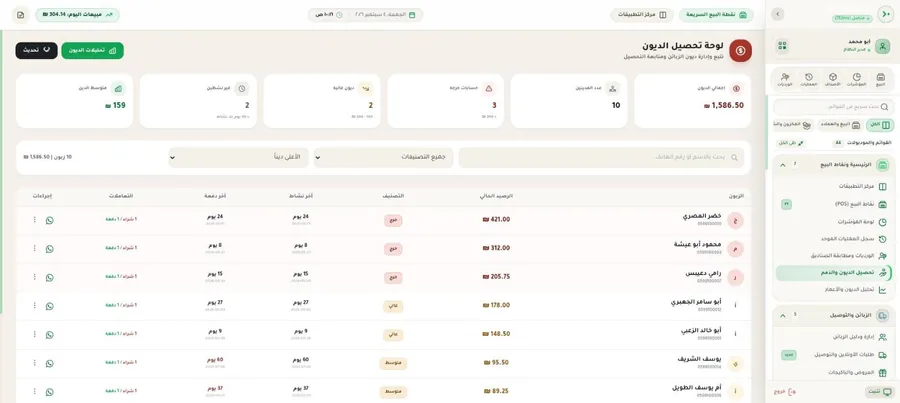Click the مبيعات اليوم sales pill
Viewport: 900px width, 403px height.
point(77,15)
